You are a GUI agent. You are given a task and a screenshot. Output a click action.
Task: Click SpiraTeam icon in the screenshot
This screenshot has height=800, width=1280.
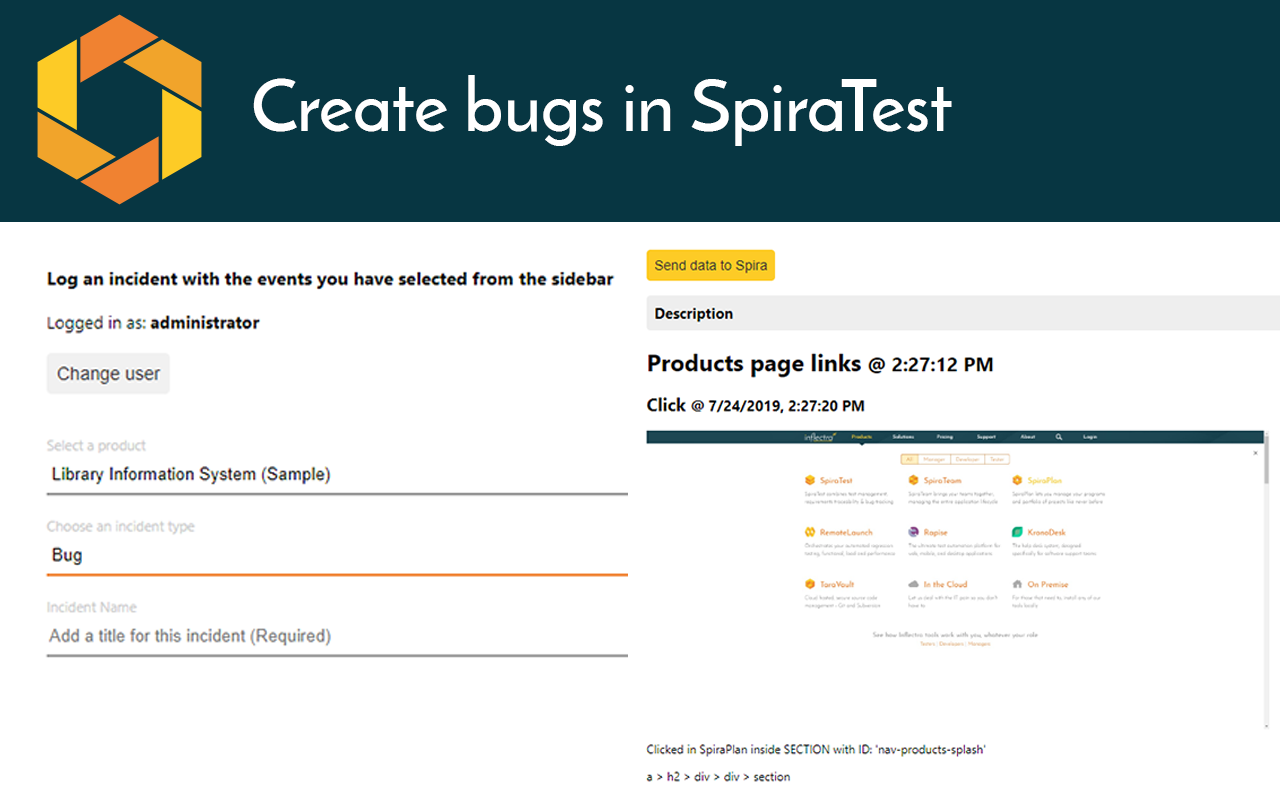pos(913,481)
